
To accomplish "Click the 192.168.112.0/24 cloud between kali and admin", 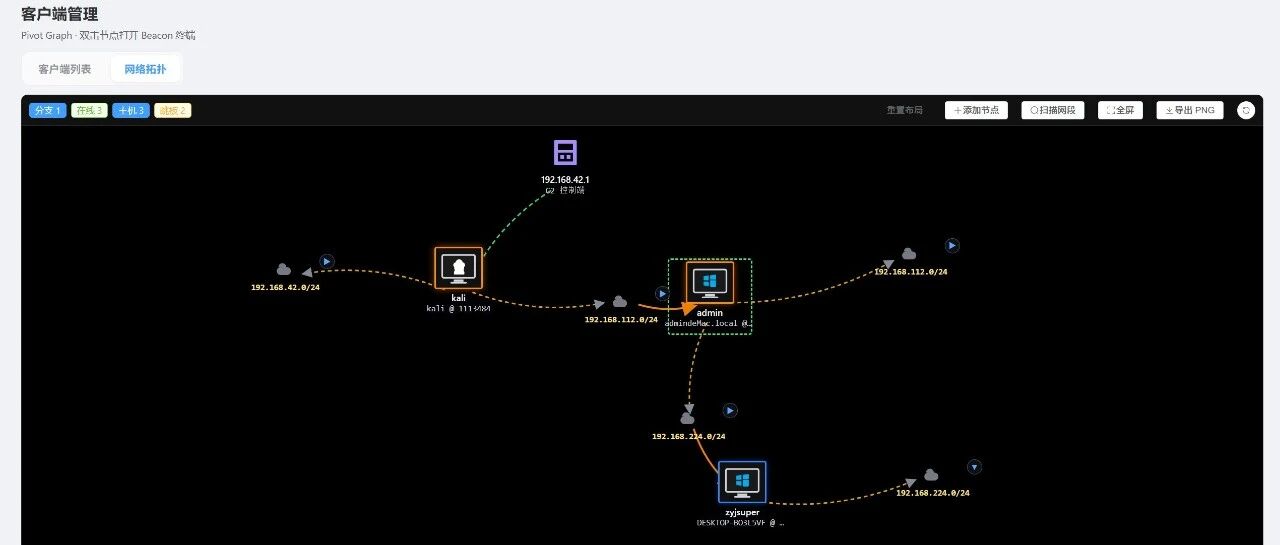I will [x=620, y=302].
